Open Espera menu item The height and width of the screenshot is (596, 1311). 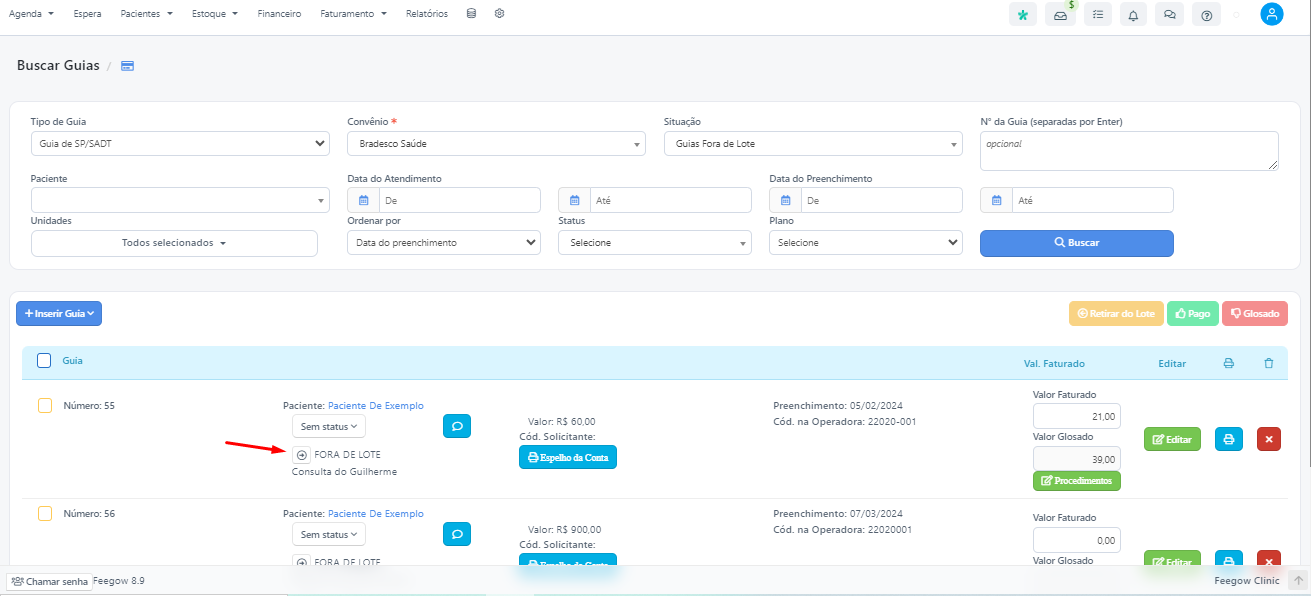coord(87,14)
